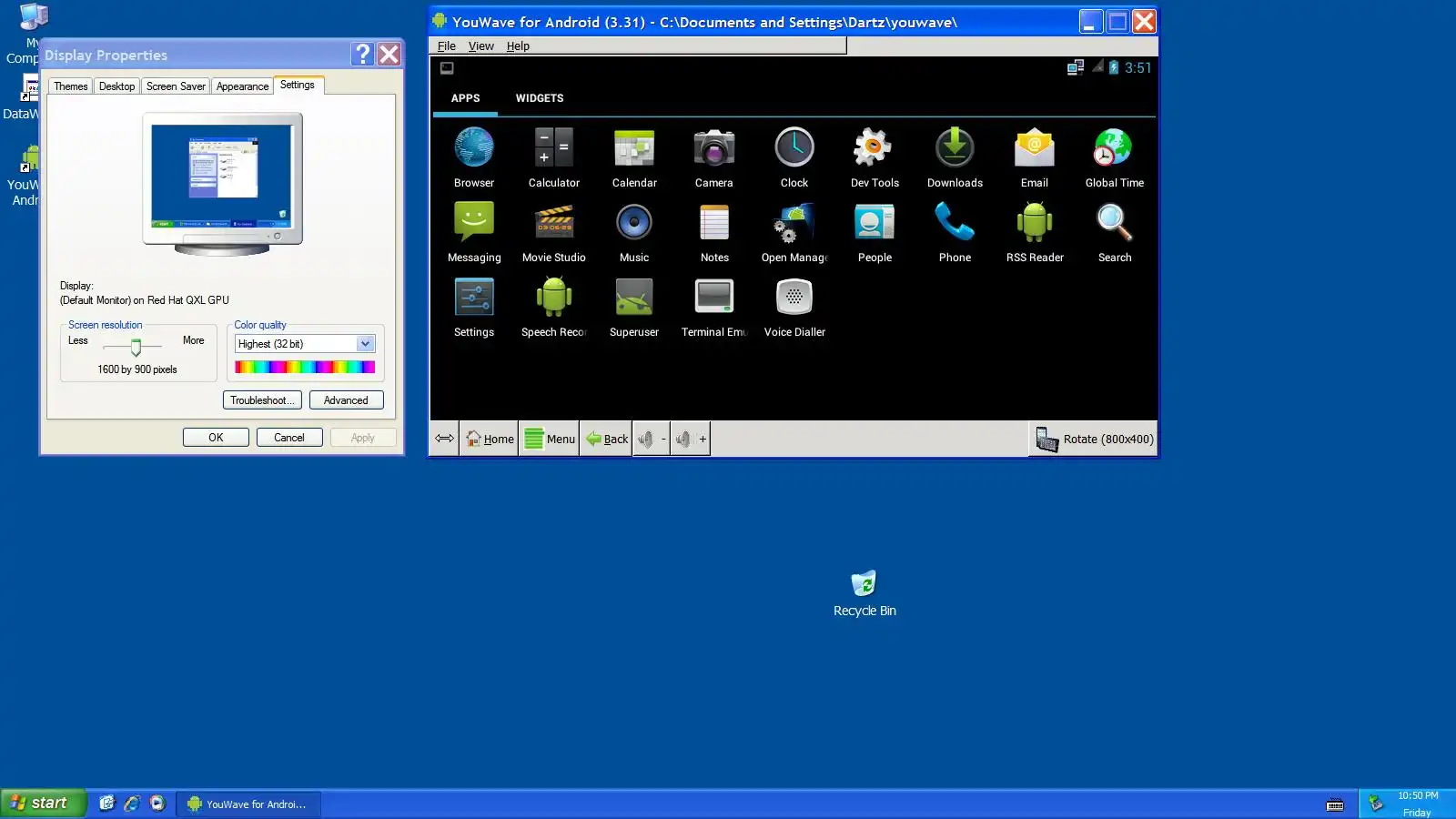Raise the YouWave volume
This screenshot has width=1456, height=819.
691,439
